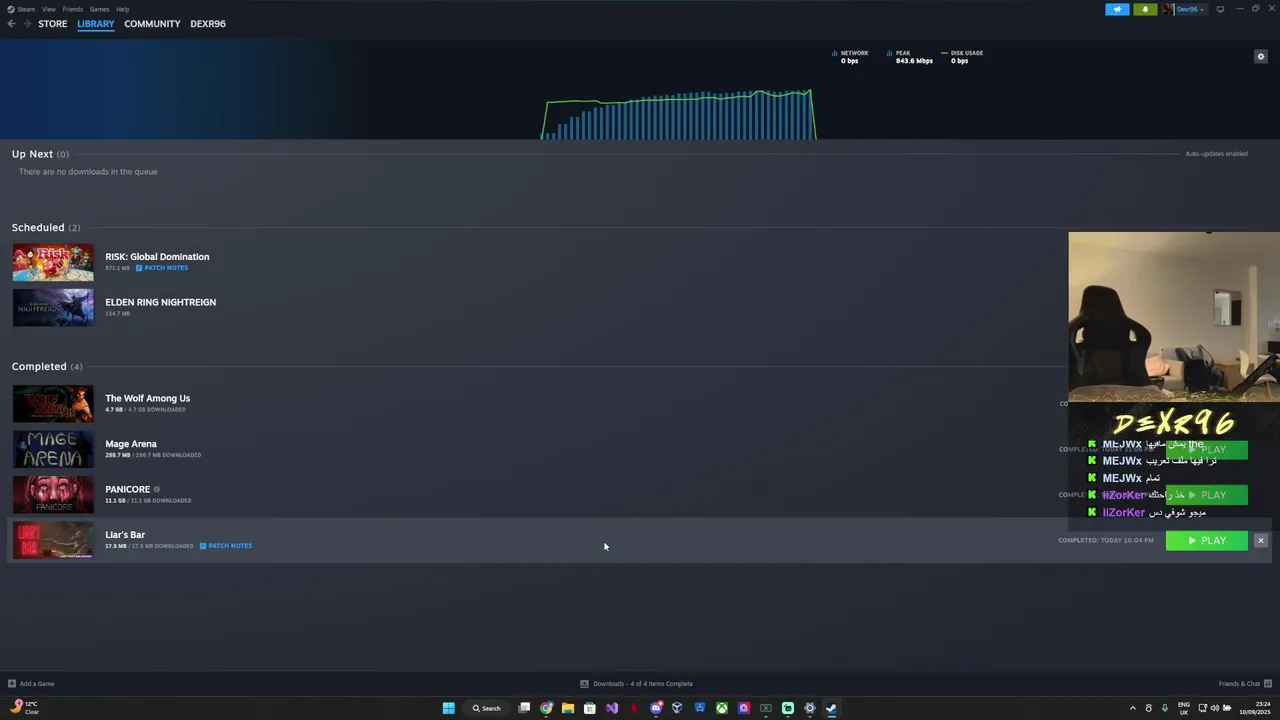This screenshot has height=720, width=1280.
Task: Open Visual Studio from the taskbar
Action: 612,708
